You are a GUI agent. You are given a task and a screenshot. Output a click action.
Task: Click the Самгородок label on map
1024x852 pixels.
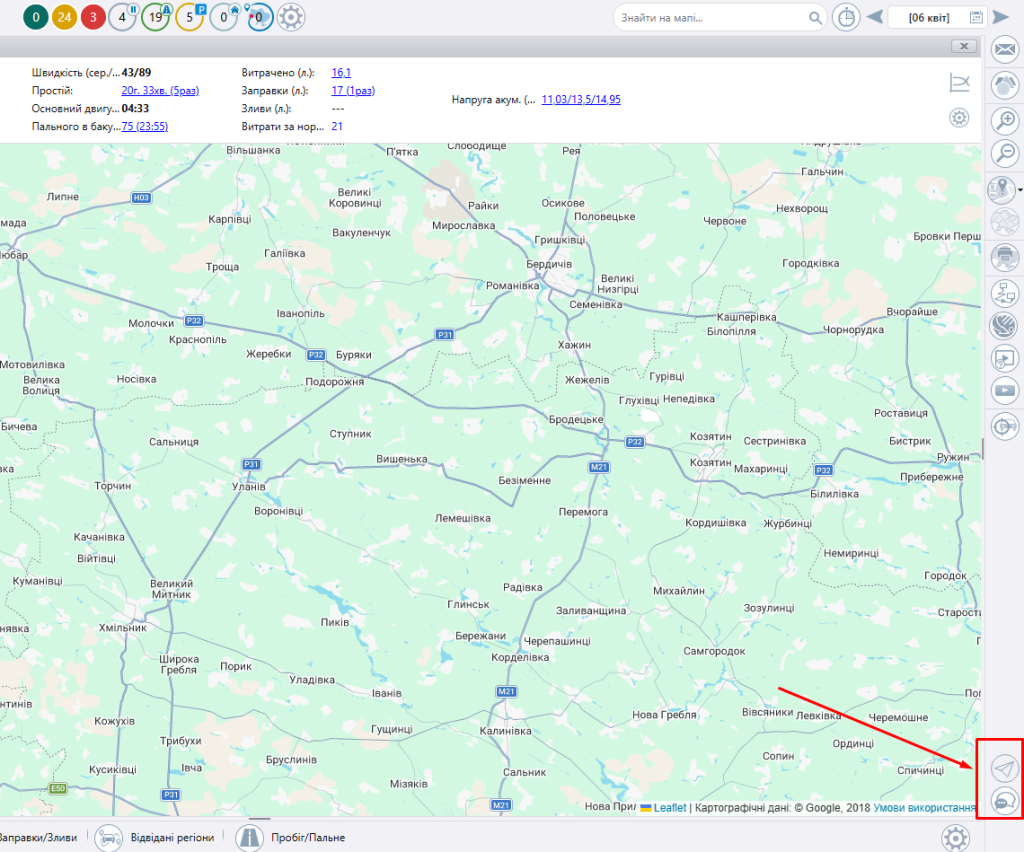(714, 651)
